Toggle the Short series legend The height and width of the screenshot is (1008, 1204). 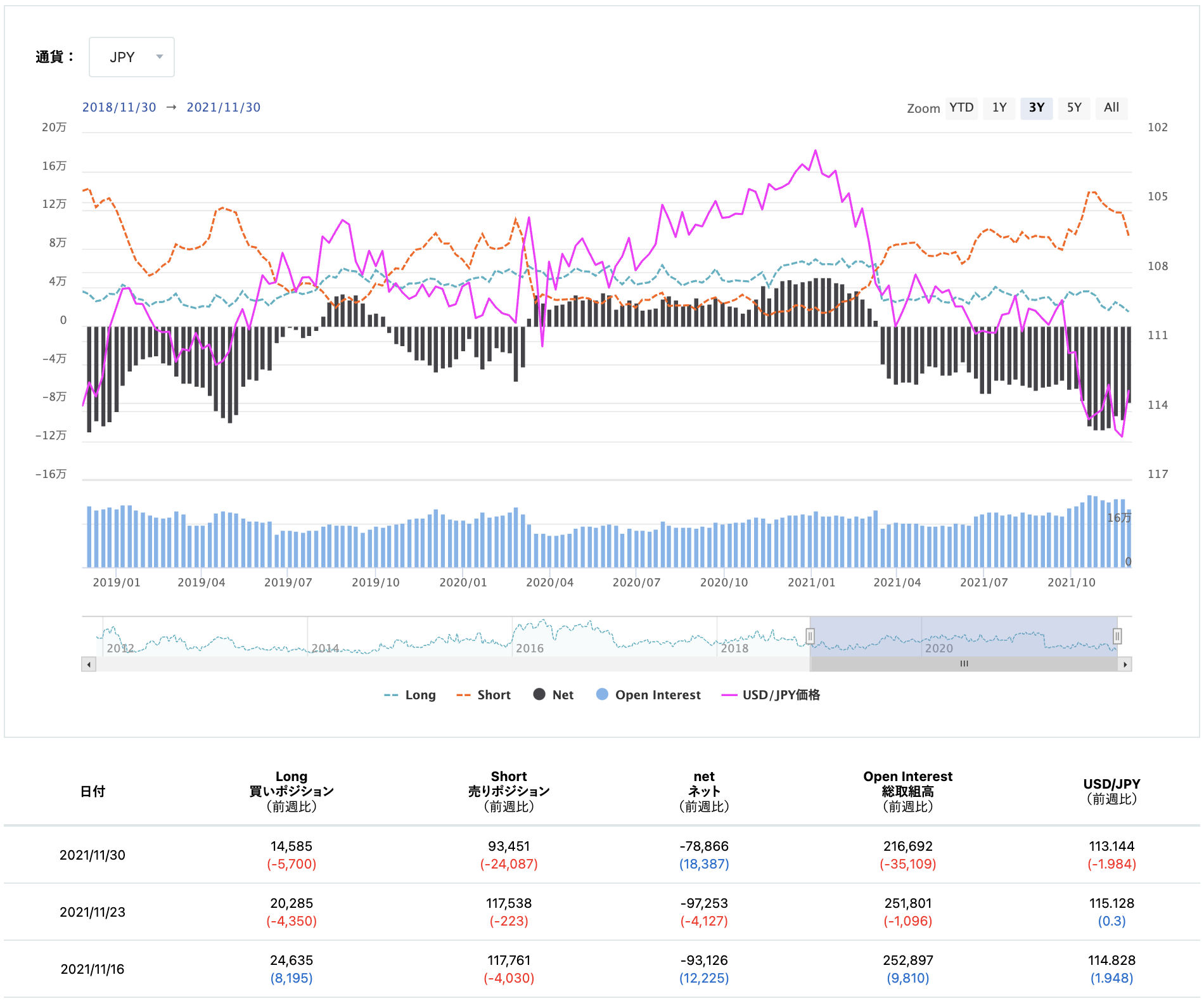[484, 695]
